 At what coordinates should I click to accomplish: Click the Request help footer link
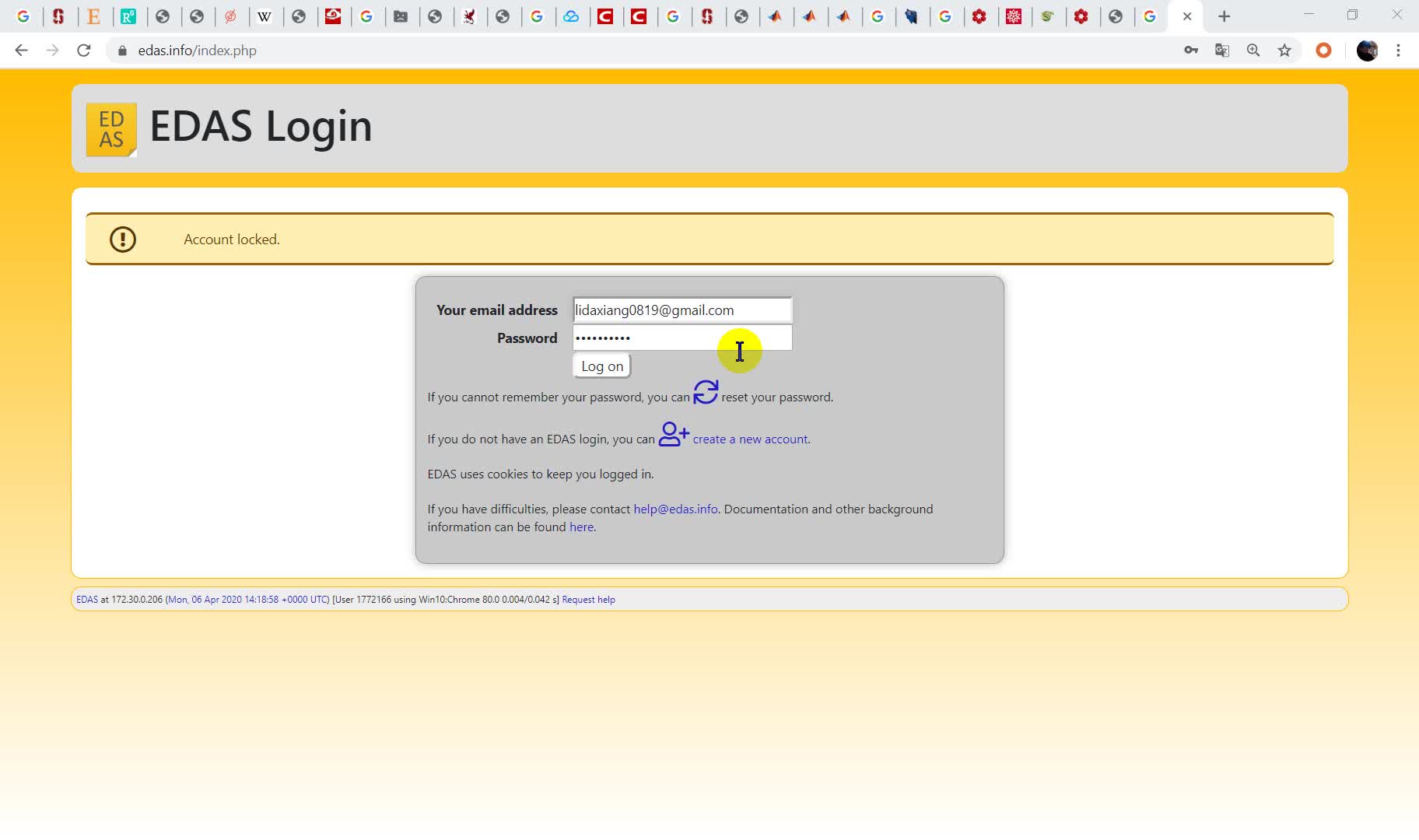click(588, 600)
